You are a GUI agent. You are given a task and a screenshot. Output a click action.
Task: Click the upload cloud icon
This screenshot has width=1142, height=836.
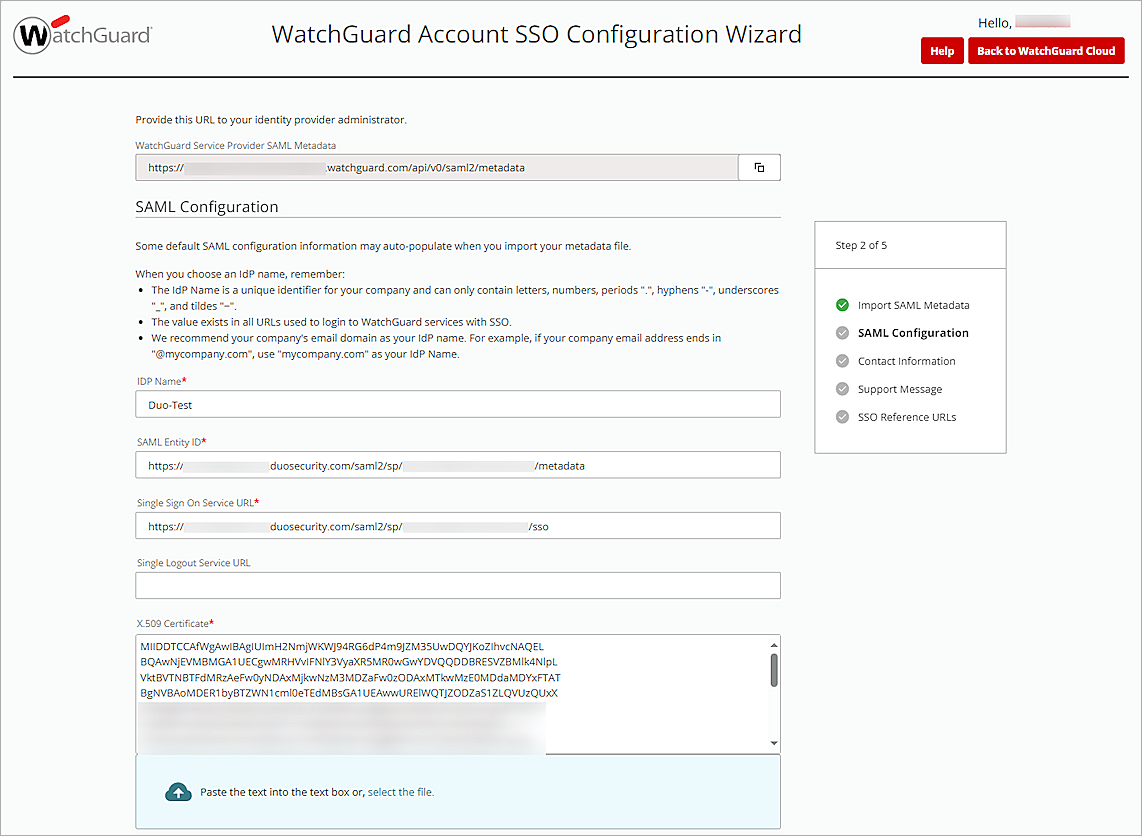tap(179, 791)
